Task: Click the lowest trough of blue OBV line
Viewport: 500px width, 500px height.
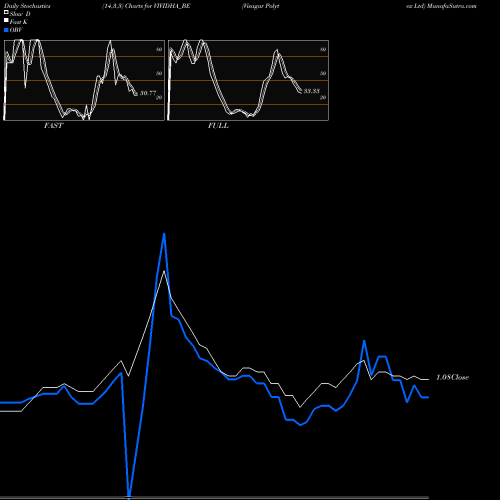Action: [x=129, y=497]
